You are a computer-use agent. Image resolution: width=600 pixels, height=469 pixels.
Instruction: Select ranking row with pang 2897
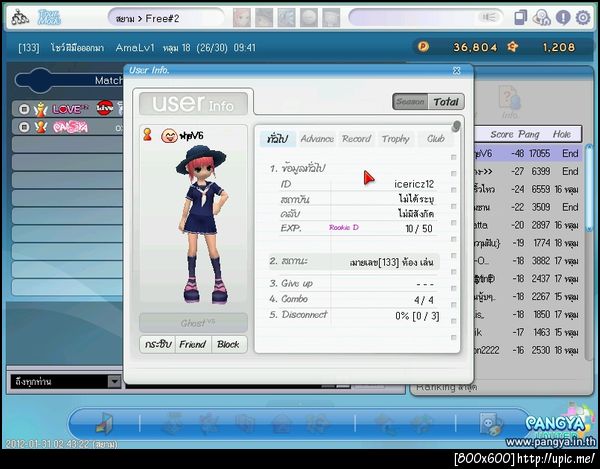click(x=528, y=225)
